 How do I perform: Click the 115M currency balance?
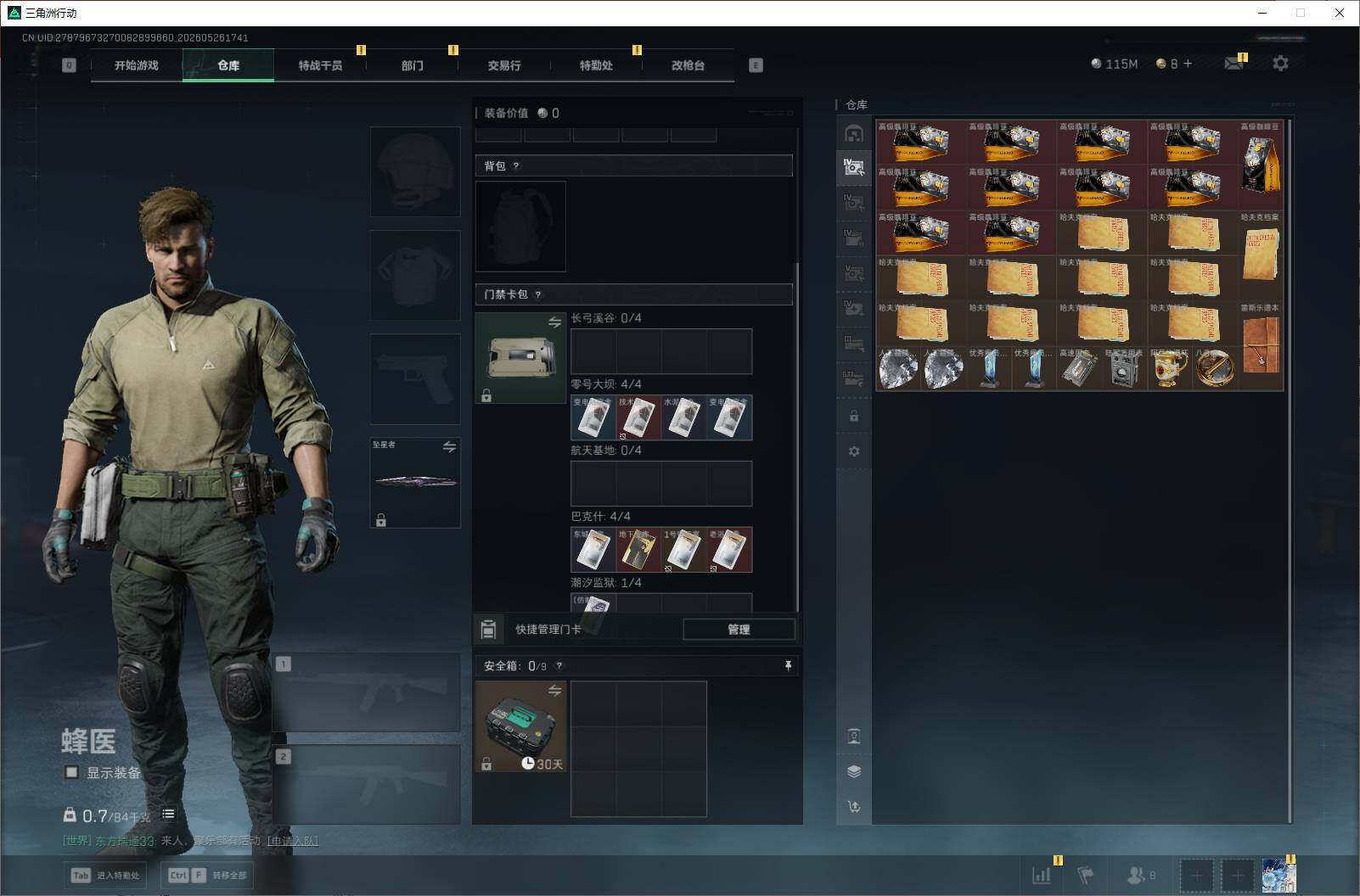click(x=1114, y=64)
